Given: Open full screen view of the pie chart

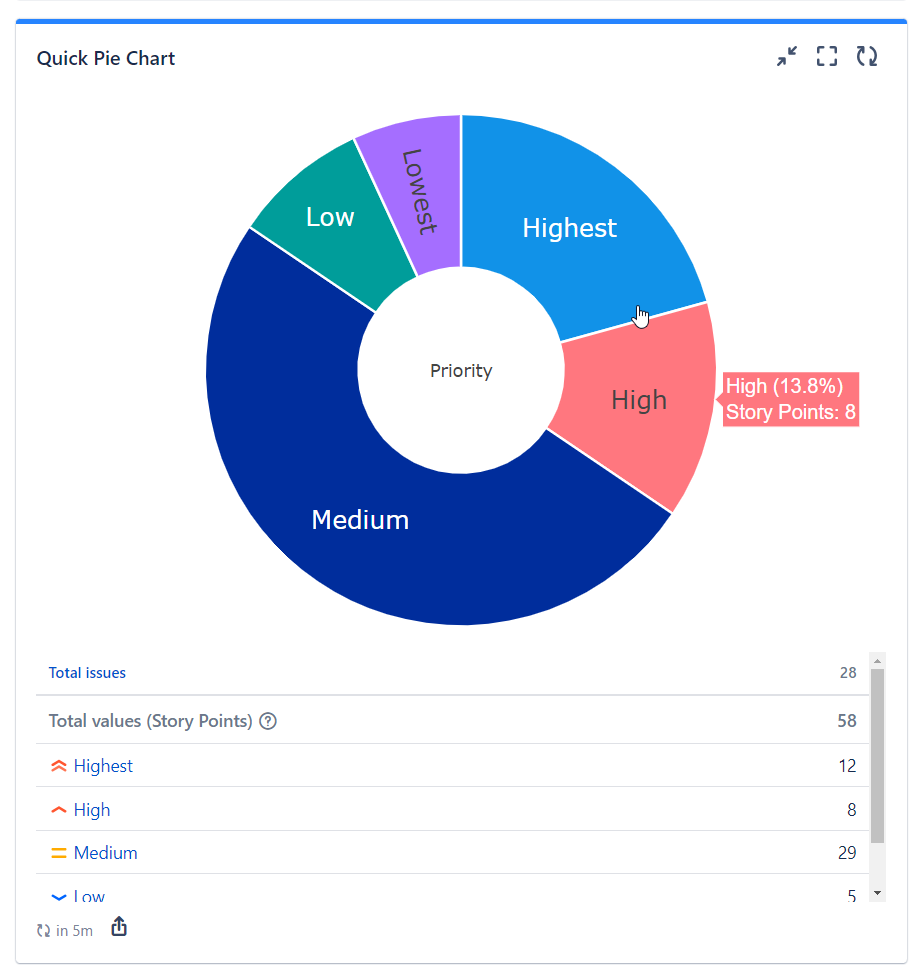Looking at the screenshot, I should 826,57.
